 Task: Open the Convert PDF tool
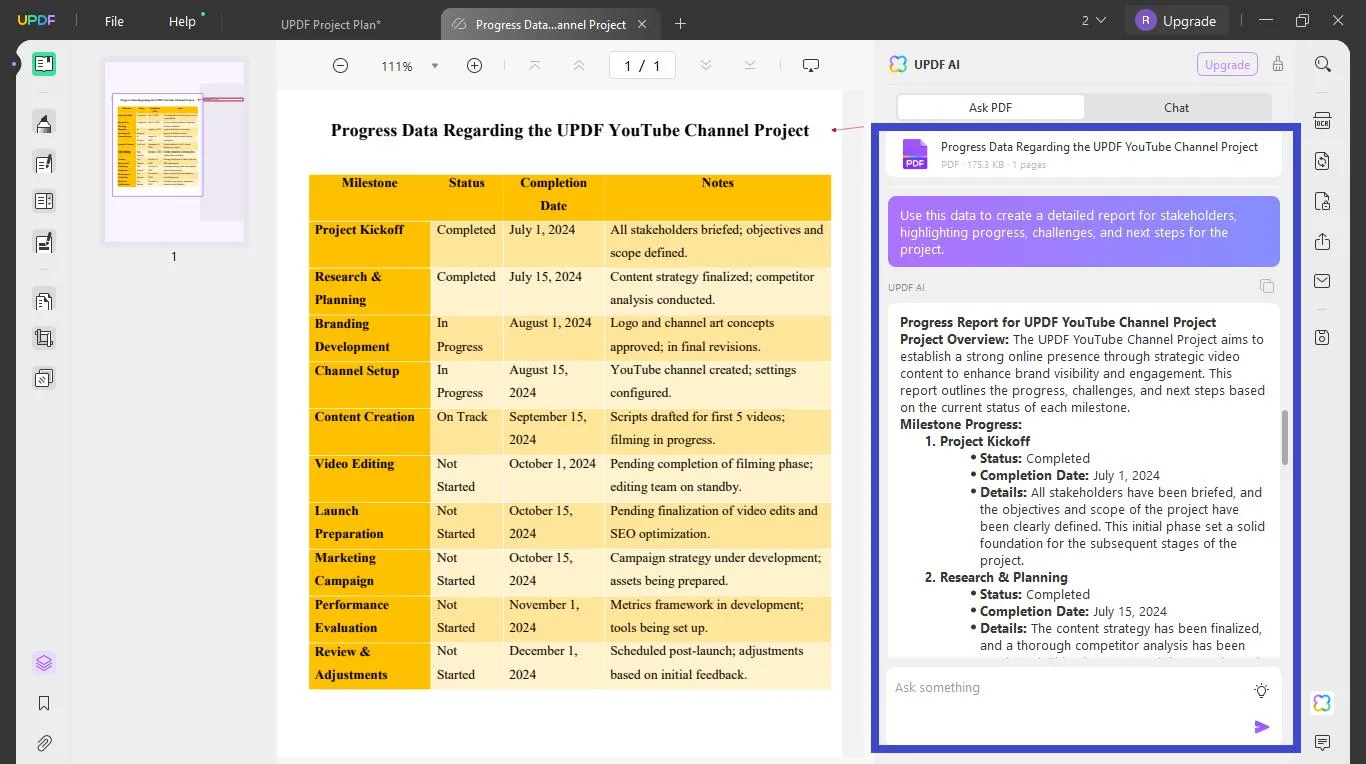(x=1322, y=161)
